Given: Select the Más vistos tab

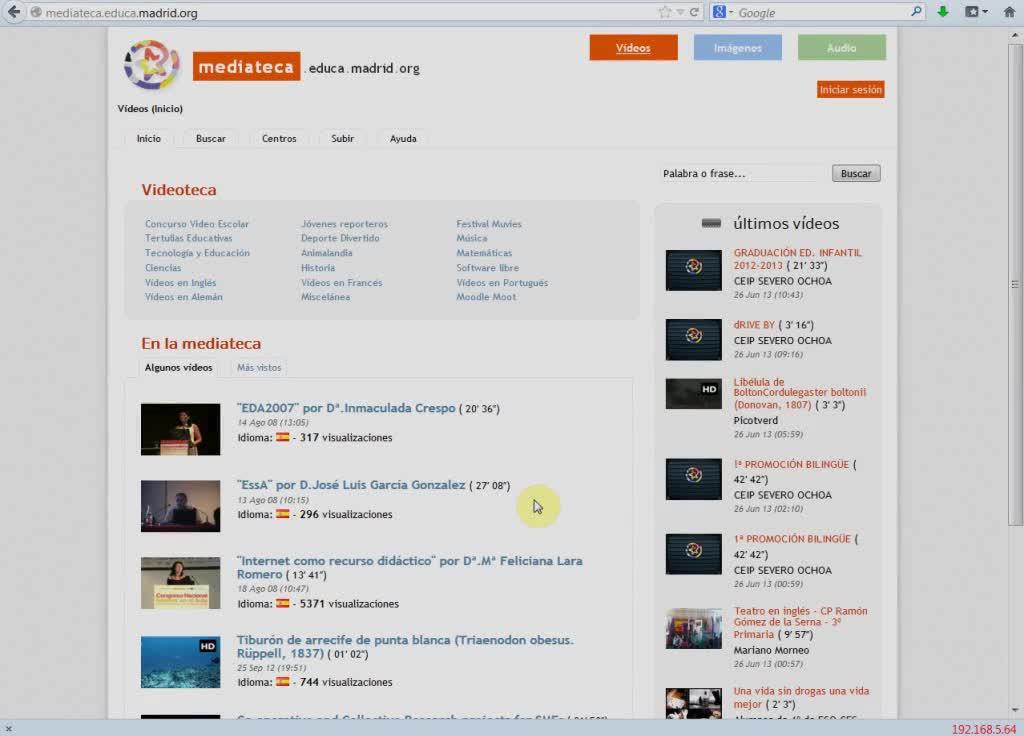Looking at the screenshot, I should tap(259, 368).
